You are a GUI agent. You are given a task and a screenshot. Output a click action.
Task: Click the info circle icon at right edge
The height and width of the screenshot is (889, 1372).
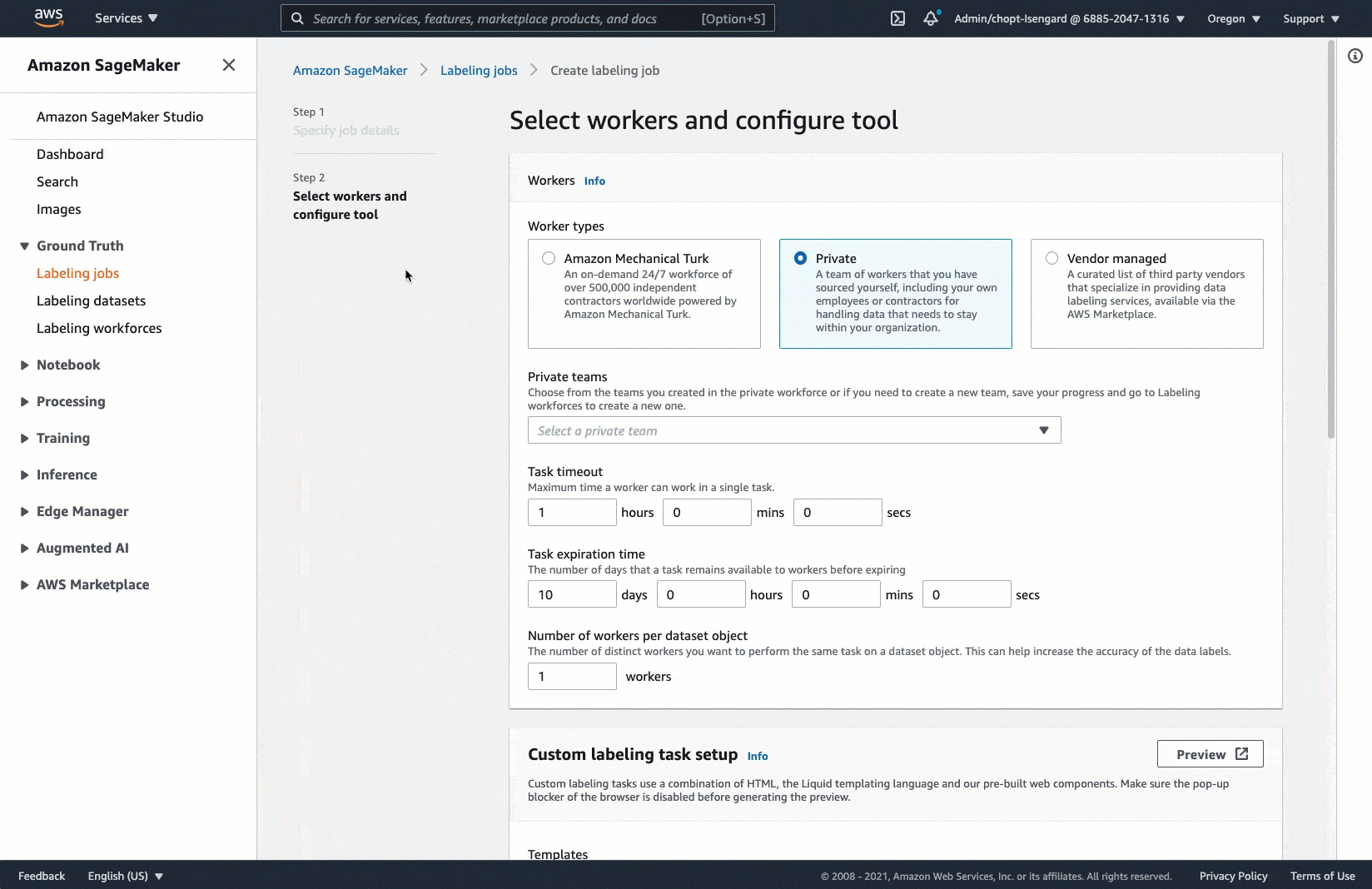(x=1355, y=56)
